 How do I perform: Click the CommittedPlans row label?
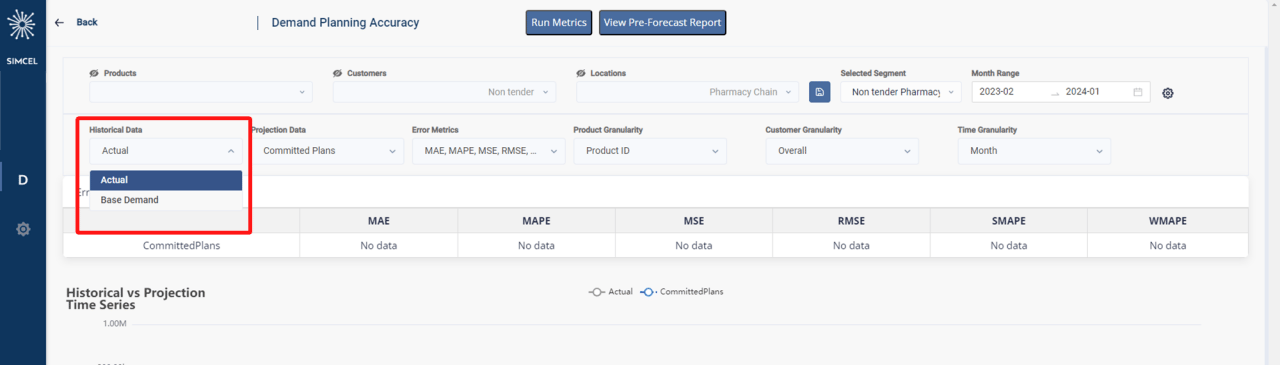(x=182, y=245)
